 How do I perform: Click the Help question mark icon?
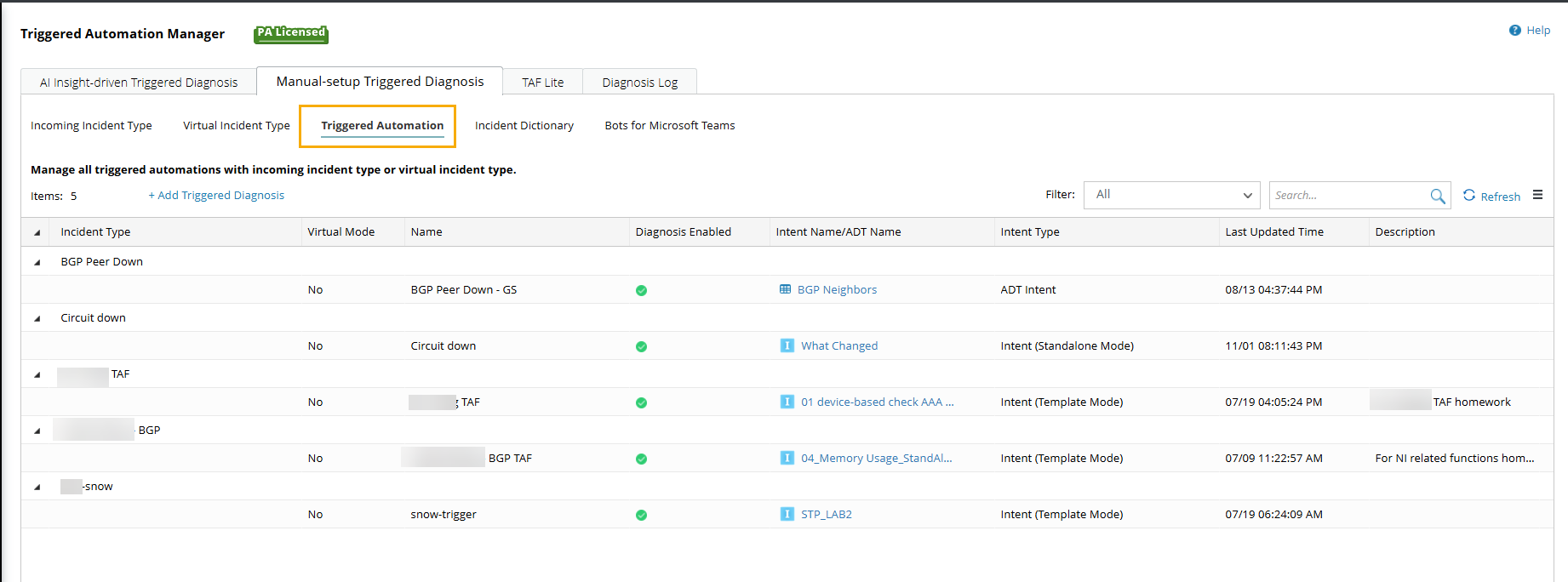pyautogui.click(x=1514, y=31)
